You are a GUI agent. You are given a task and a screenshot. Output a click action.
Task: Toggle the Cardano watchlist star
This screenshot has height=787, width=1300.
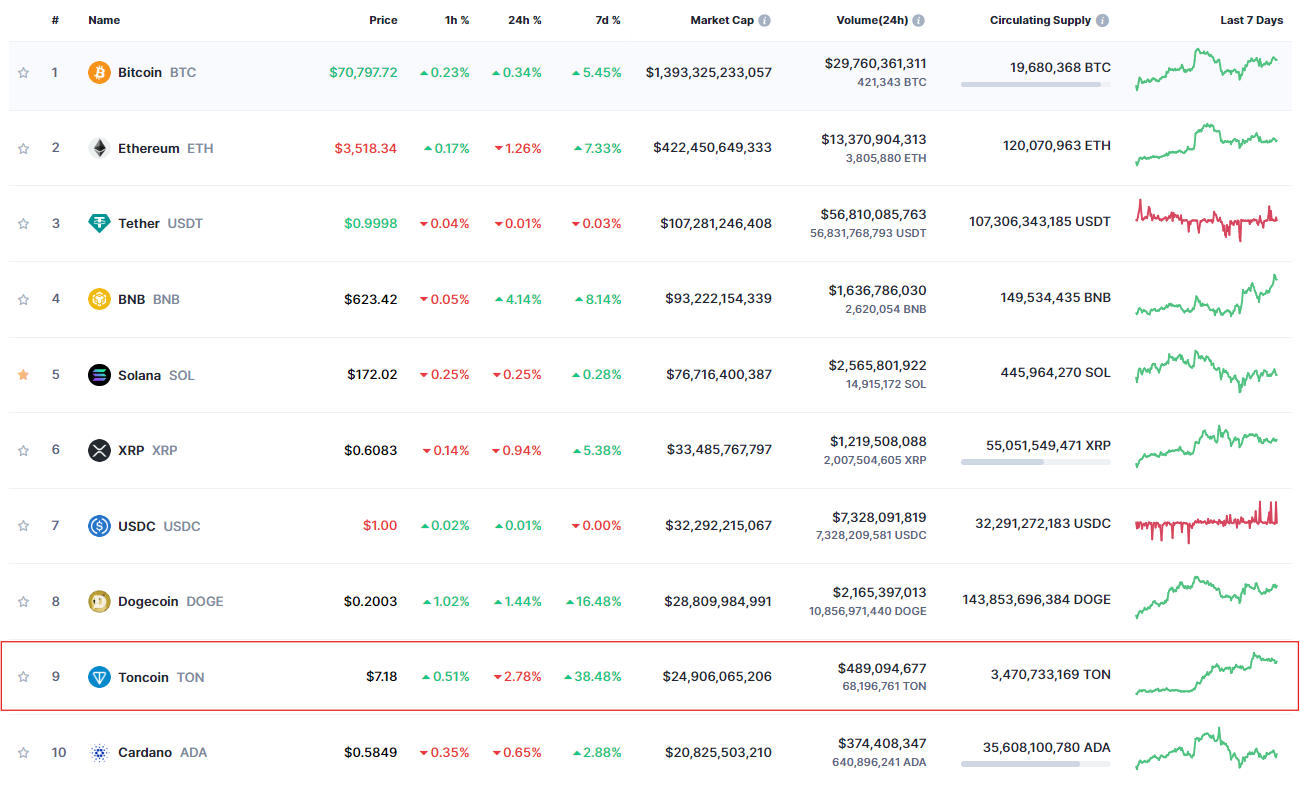pos(23,752)
